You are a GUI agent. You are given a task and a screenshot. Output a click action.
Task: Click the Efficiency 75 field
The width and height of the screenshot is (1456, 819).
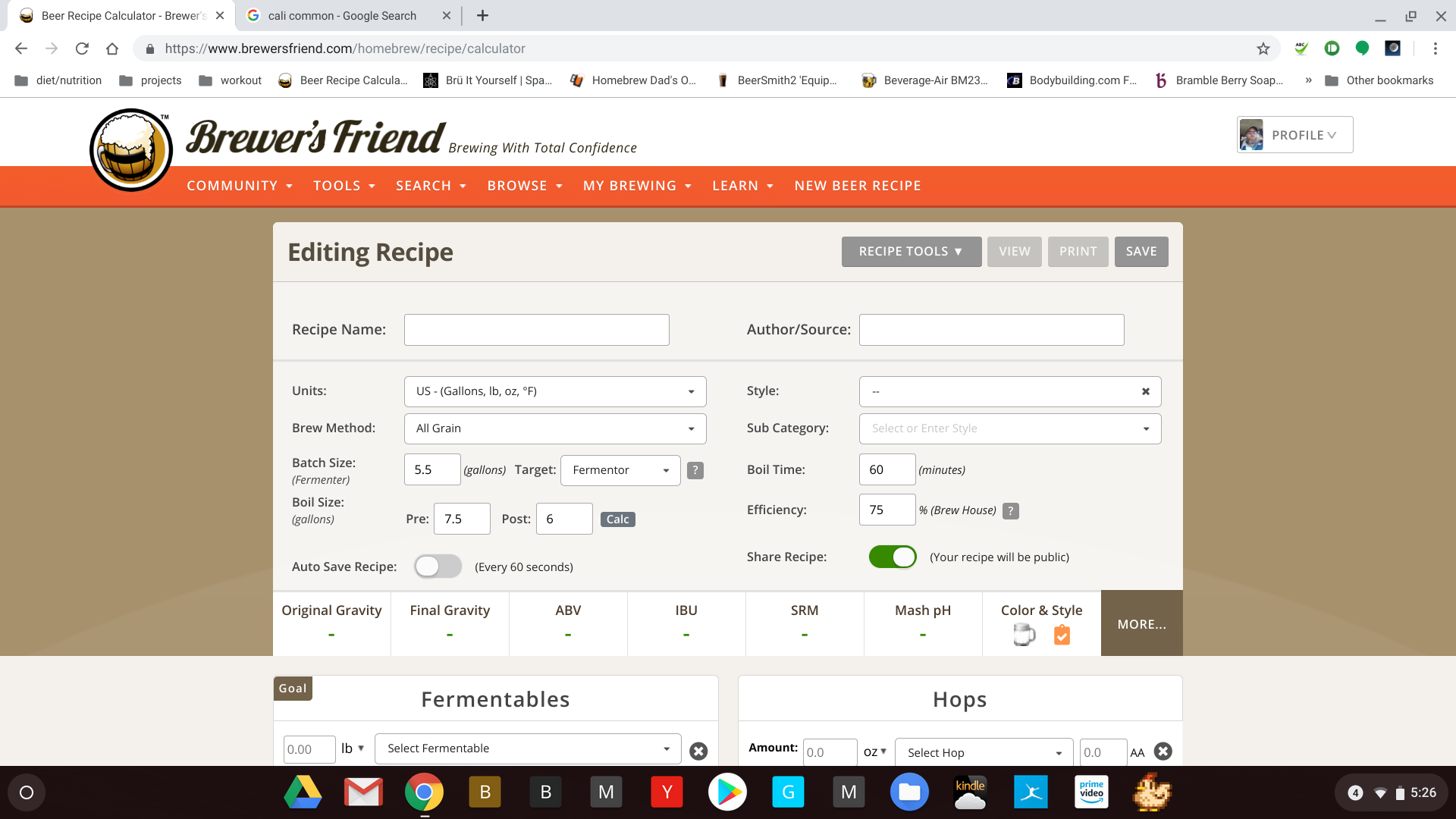887,510
